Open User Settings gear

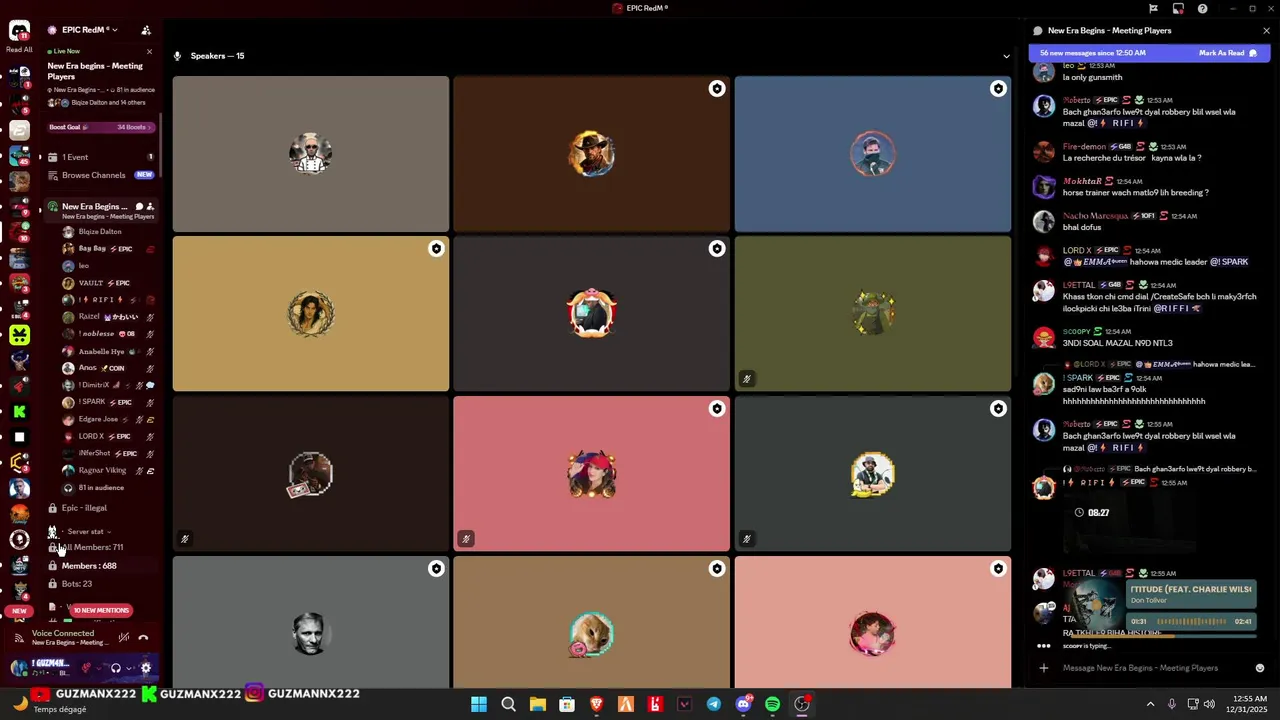146,667
